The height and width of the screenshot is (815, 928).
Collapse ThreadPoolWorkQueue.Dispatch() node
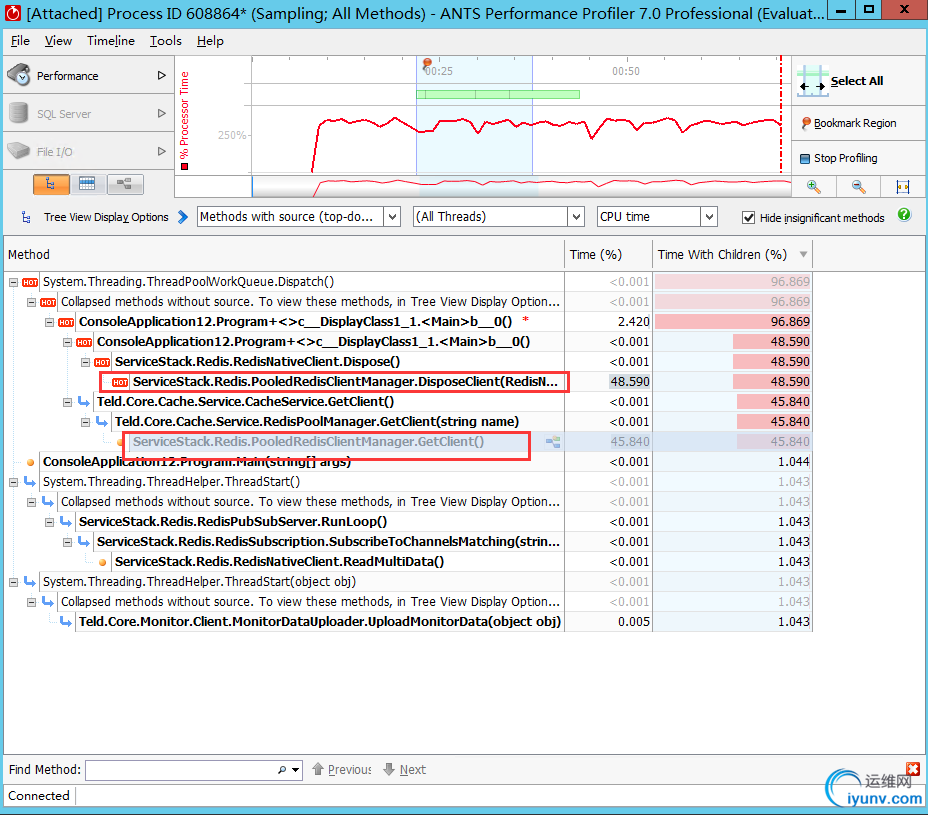(x=14, y=282)
